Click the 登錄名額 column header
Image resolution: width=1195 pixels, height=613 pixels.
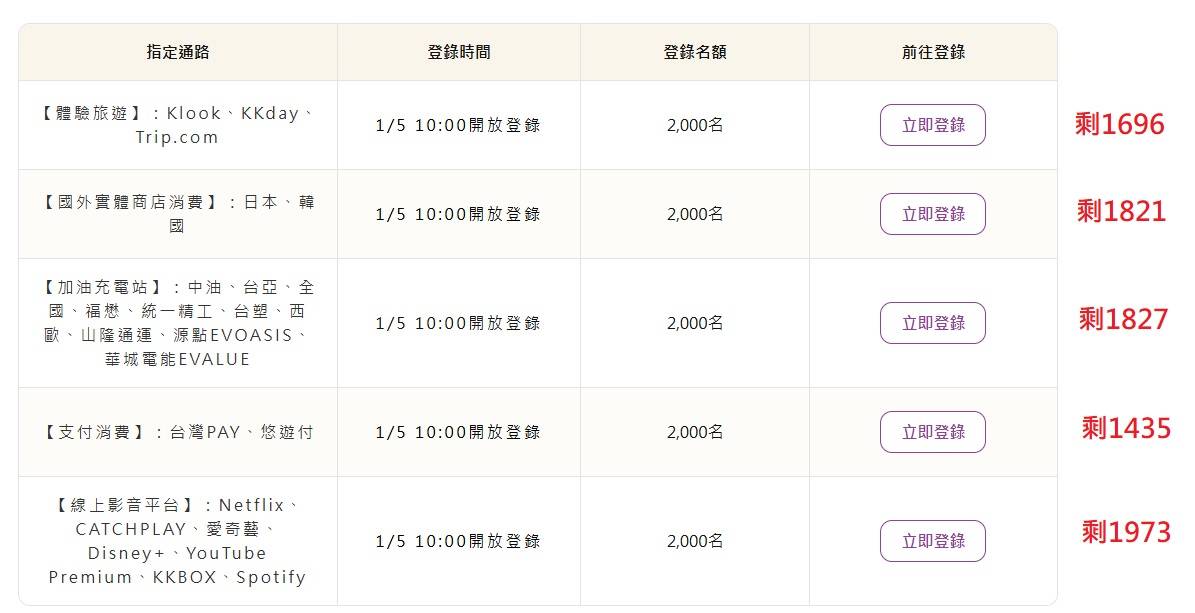694,52
